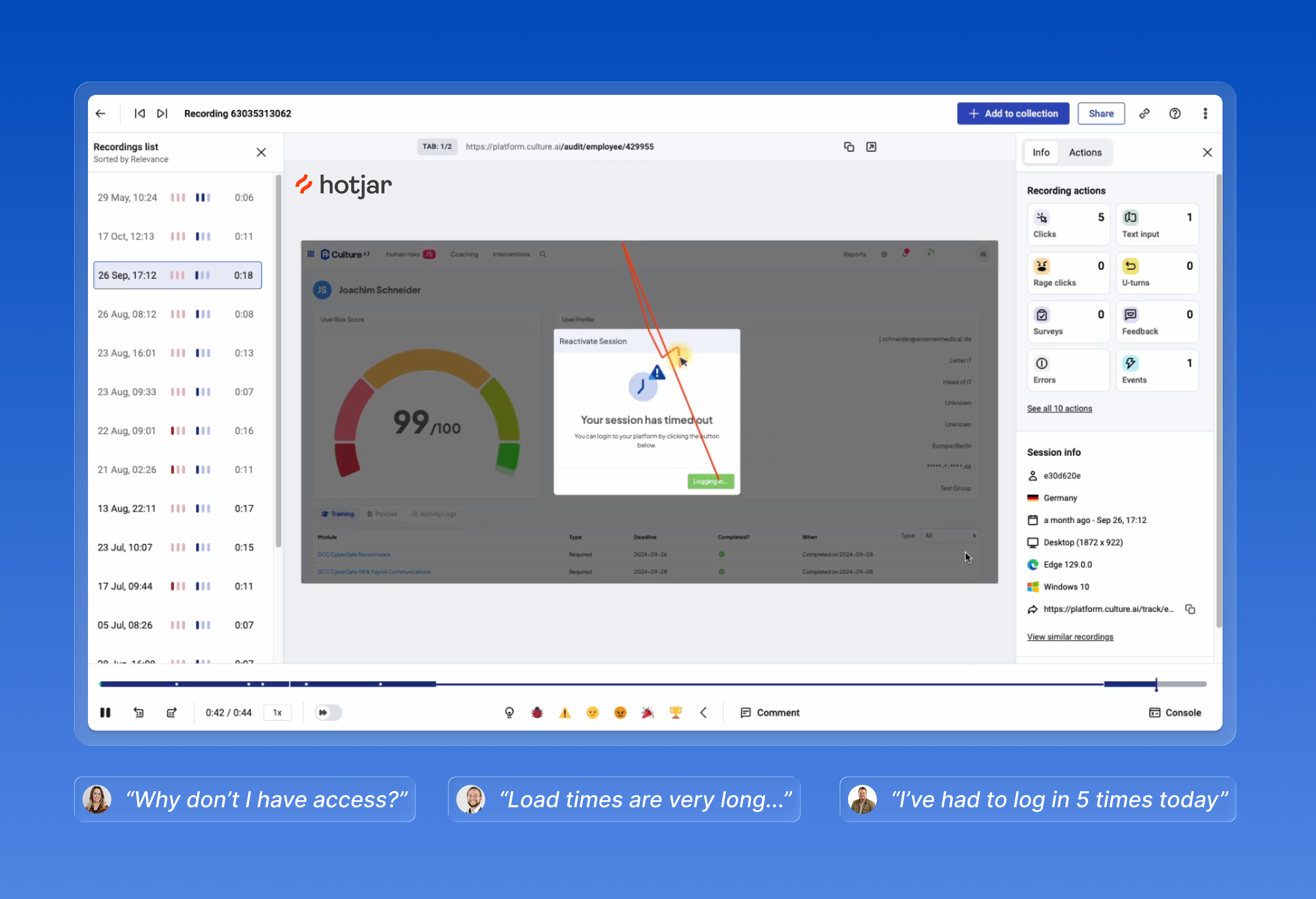Tag the moment with the warning triangle icon
The image size is (1316, 899).
565,713
